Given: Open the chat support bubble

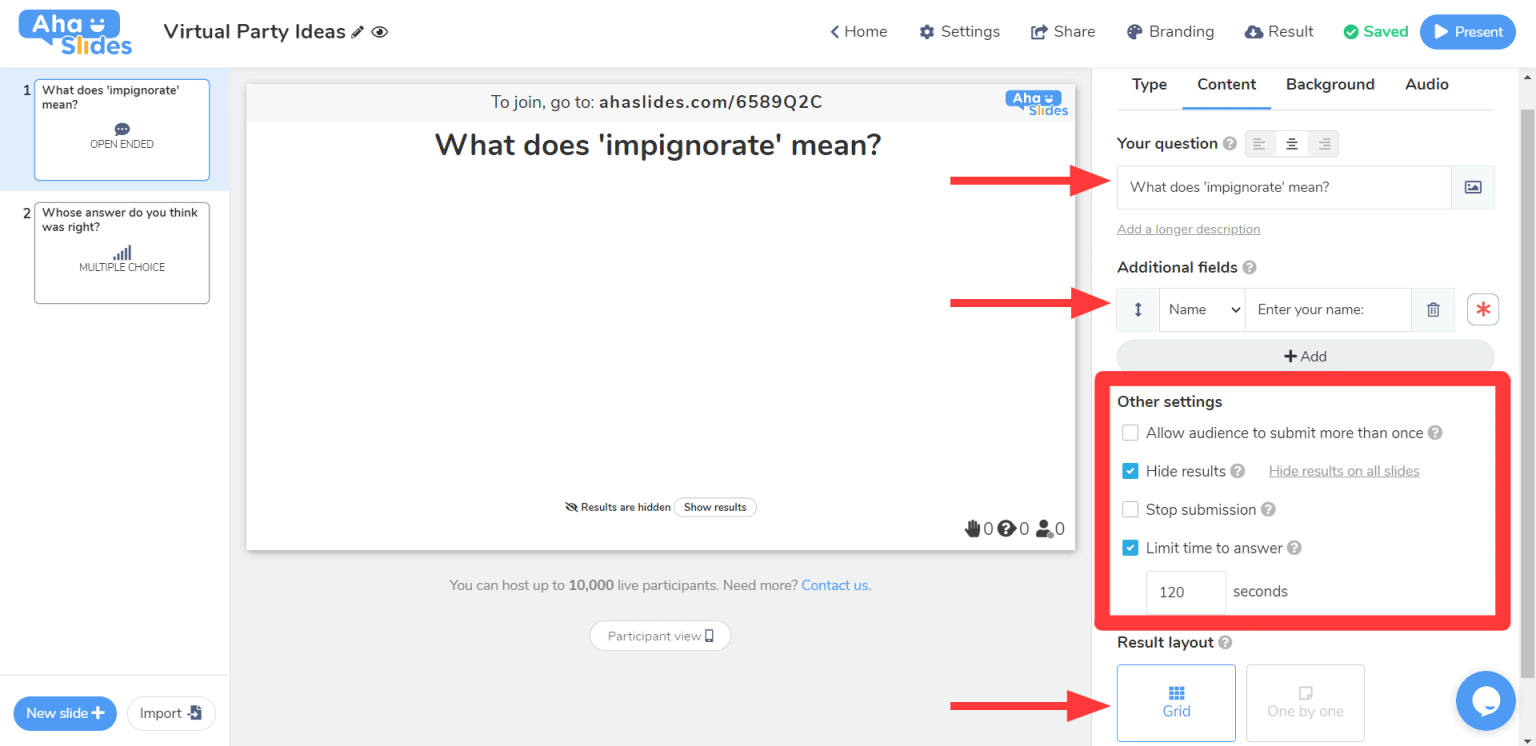Looking at the screenshot, I should click(1485, 700).
